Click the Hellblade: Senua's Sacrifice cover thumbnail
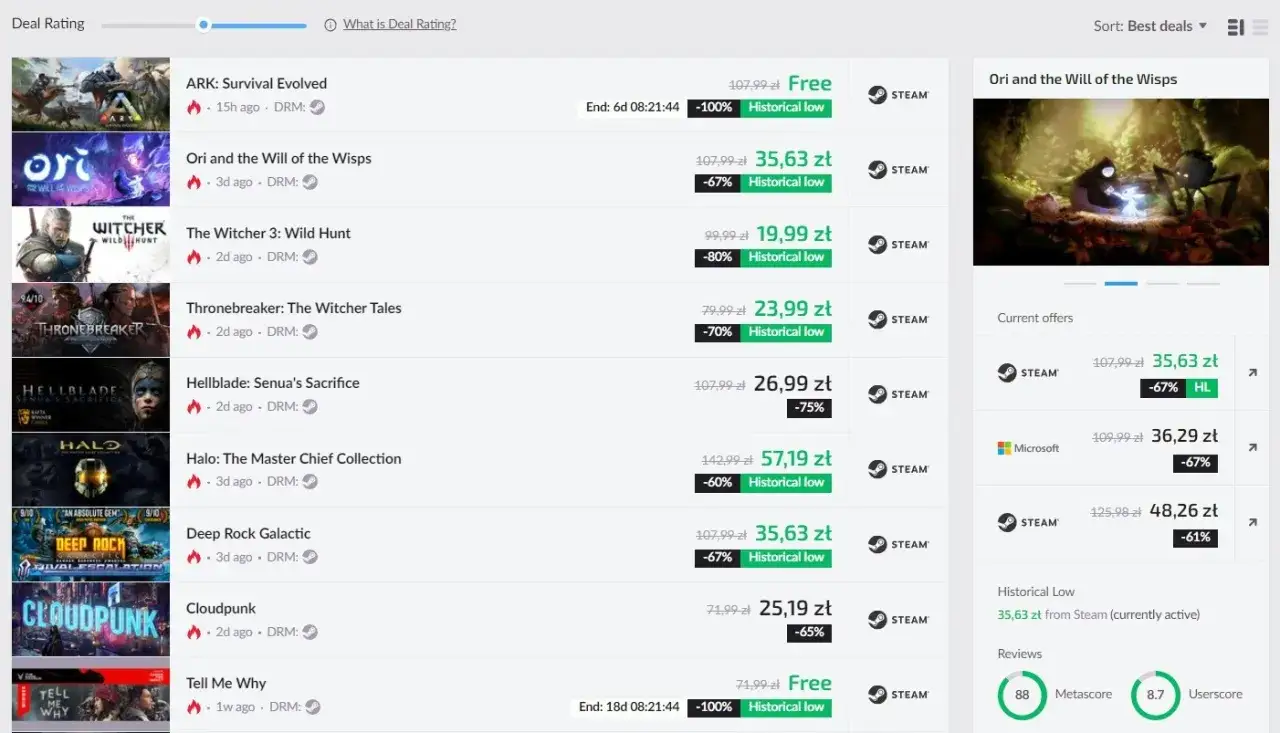 (x=90, y=394)
